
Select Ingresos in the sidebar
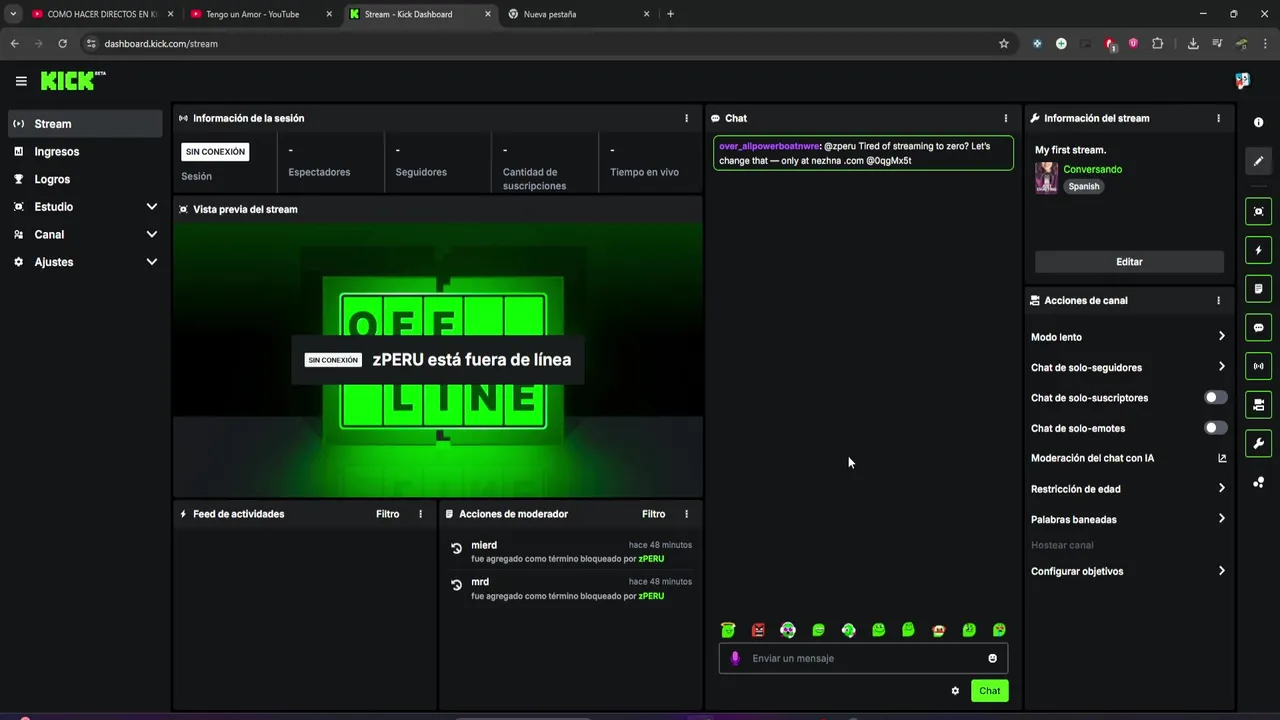click(85, 152)
